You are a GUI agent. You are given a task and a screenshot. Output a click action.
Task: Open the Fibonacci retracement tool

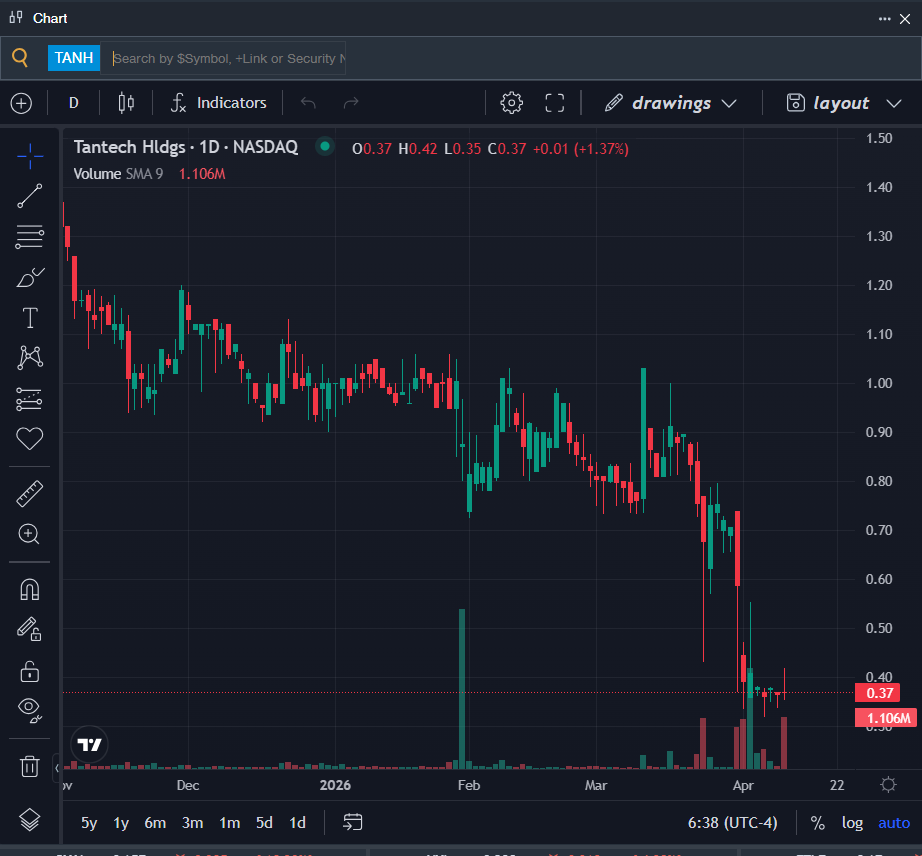(30, 237)
